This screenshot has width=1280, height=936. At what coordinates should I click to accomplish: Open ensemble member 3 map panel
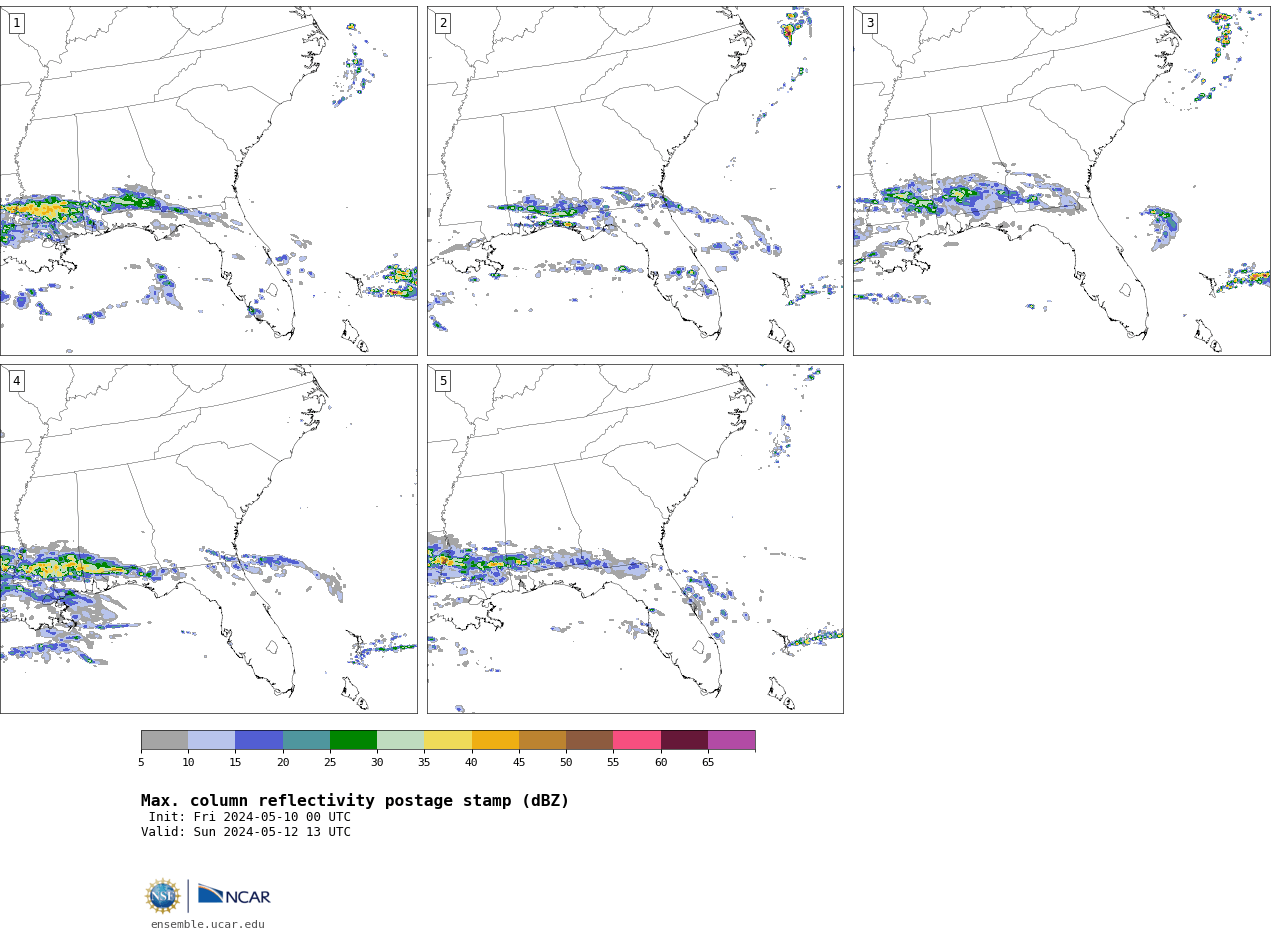1061,181
